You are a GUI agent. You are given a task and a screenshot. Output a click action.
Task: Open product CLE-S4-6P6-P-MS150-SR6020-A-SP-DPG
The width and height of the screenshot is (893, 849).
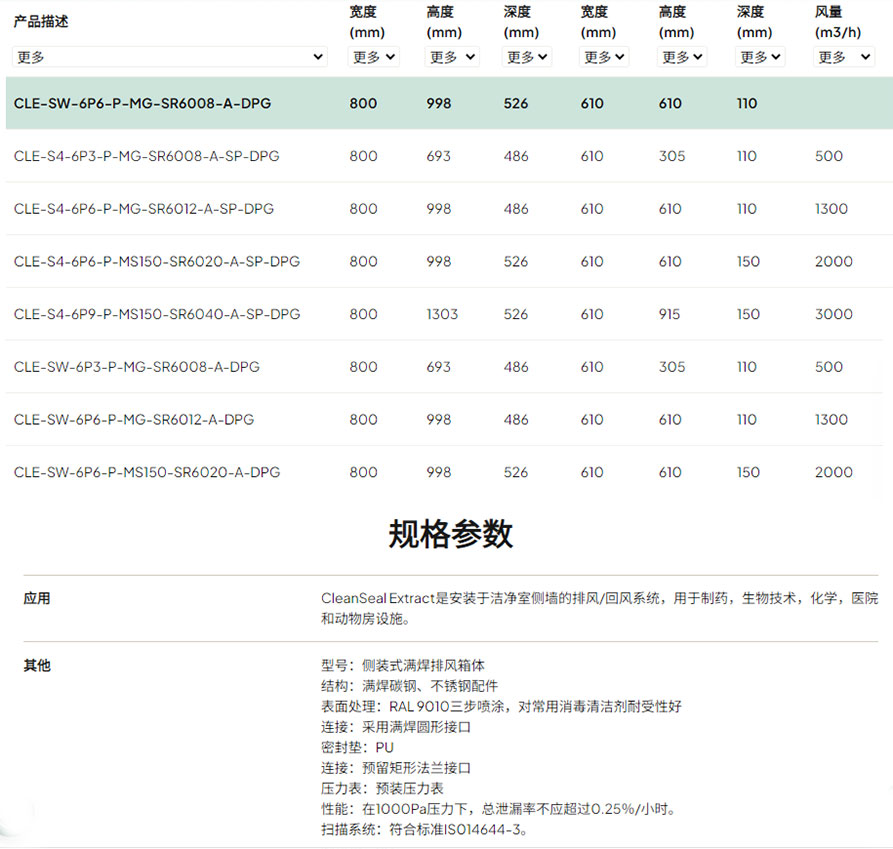157,261
